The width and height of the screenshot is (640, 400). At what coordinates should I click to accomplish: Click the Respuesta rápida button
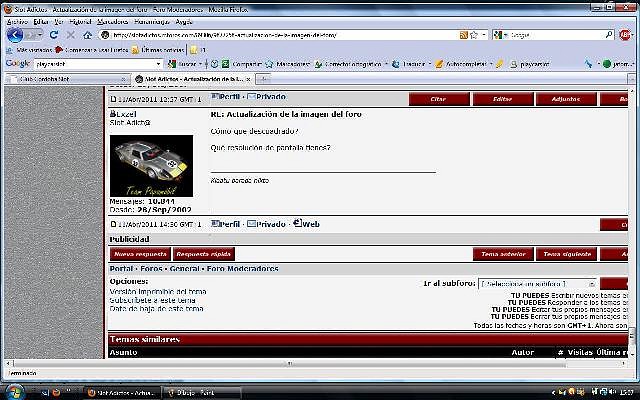click(204, 254)
